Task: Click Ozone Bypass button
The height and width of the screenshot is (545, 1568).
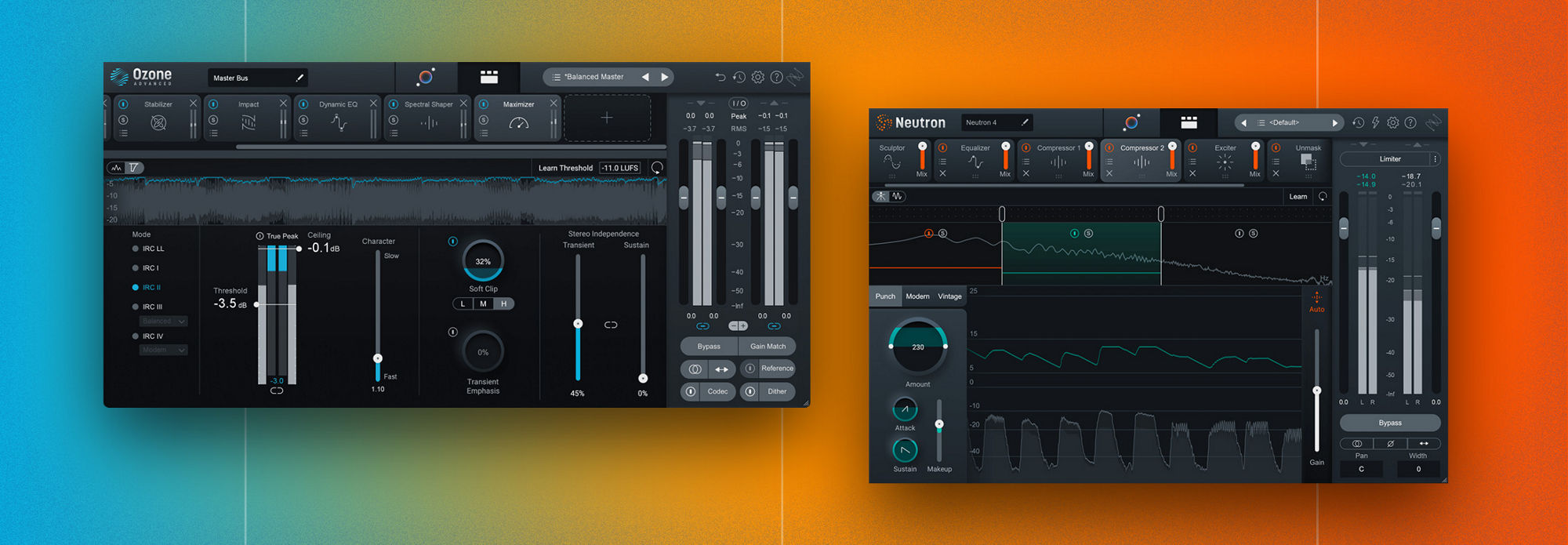Action: click(709, 346)
